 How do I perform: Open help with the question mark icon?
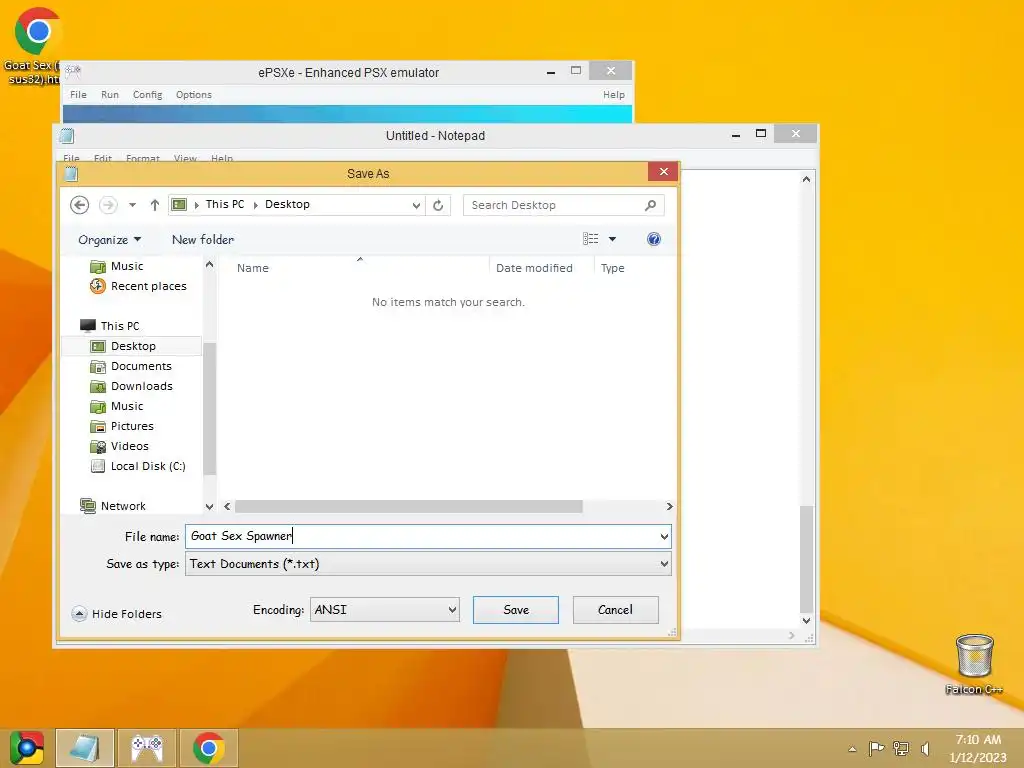[654, 239]
